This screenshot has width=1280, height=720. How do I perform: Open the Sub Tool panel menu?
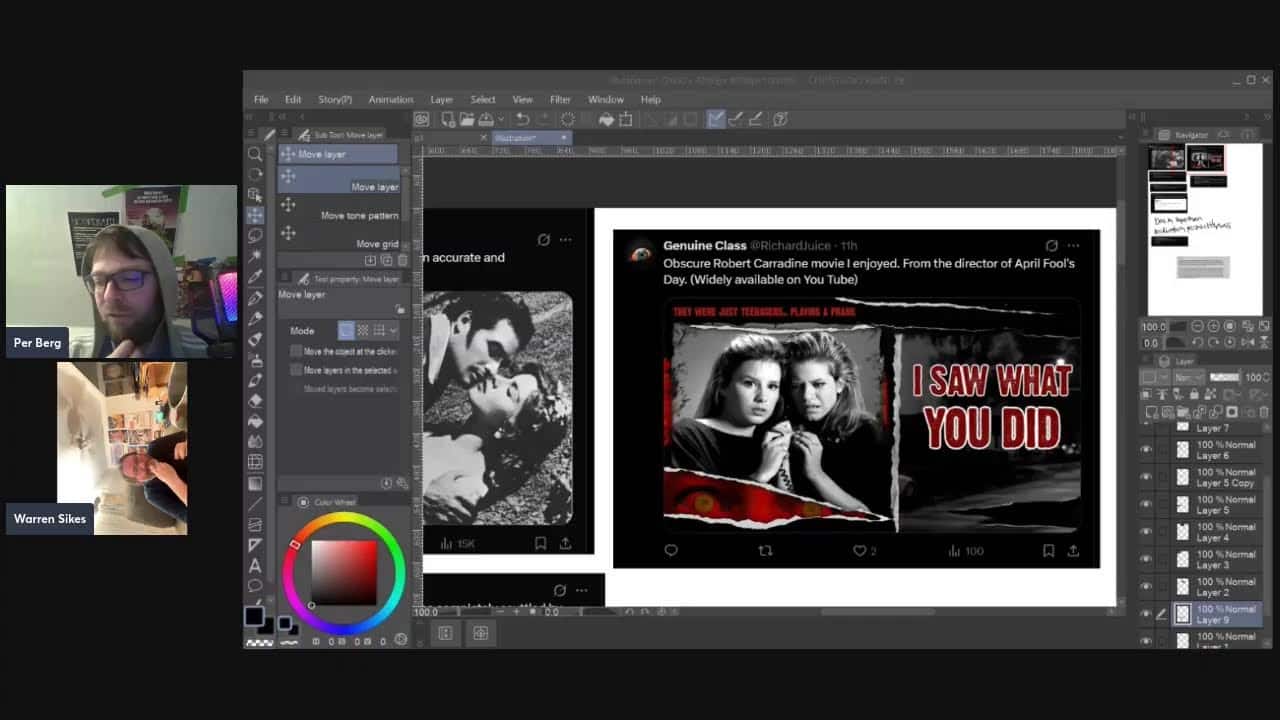pyautogui.click(x=285, y=134)
